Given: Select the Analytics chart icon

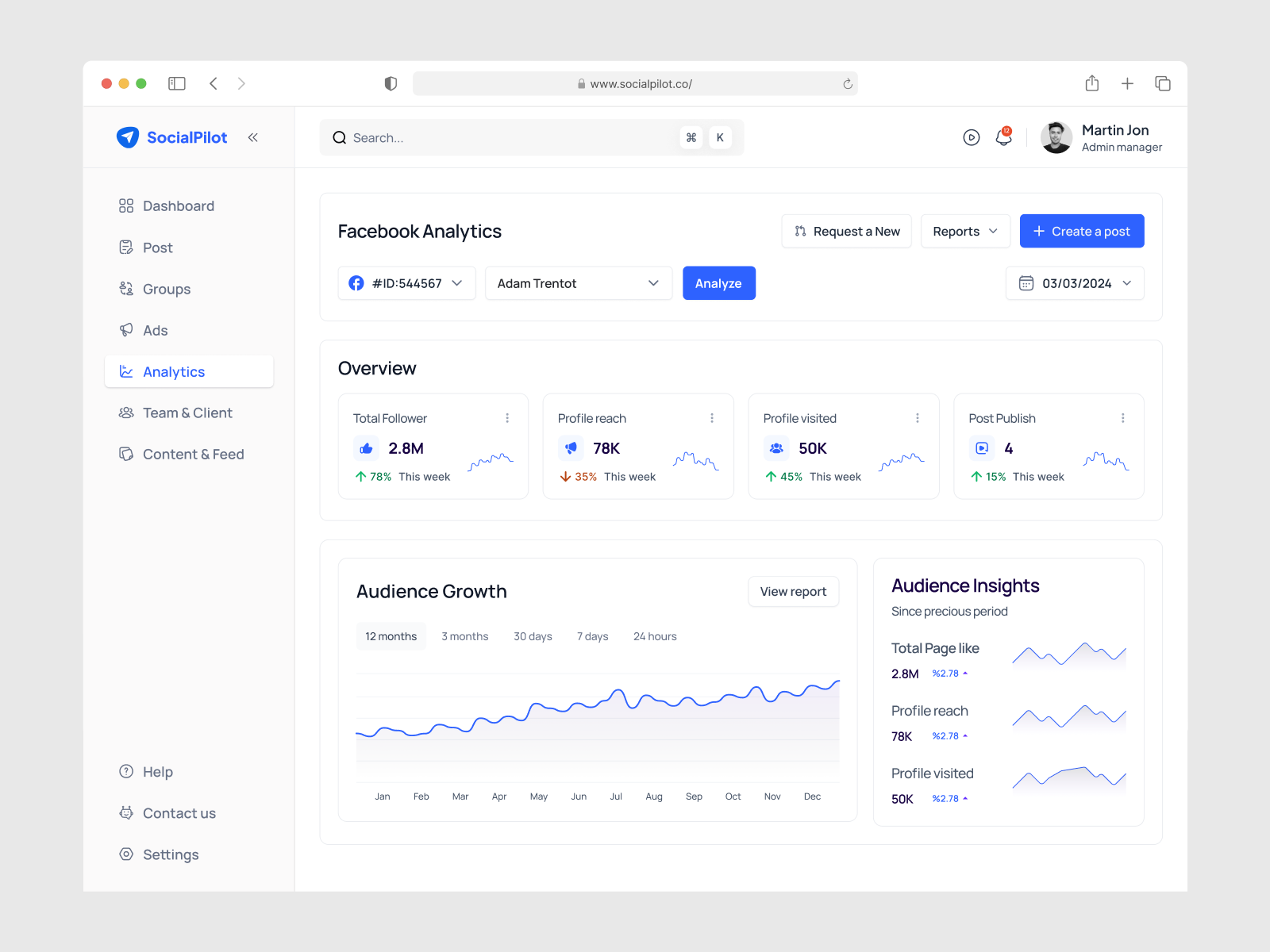Looking at the screenshot, I should point(127,371).
